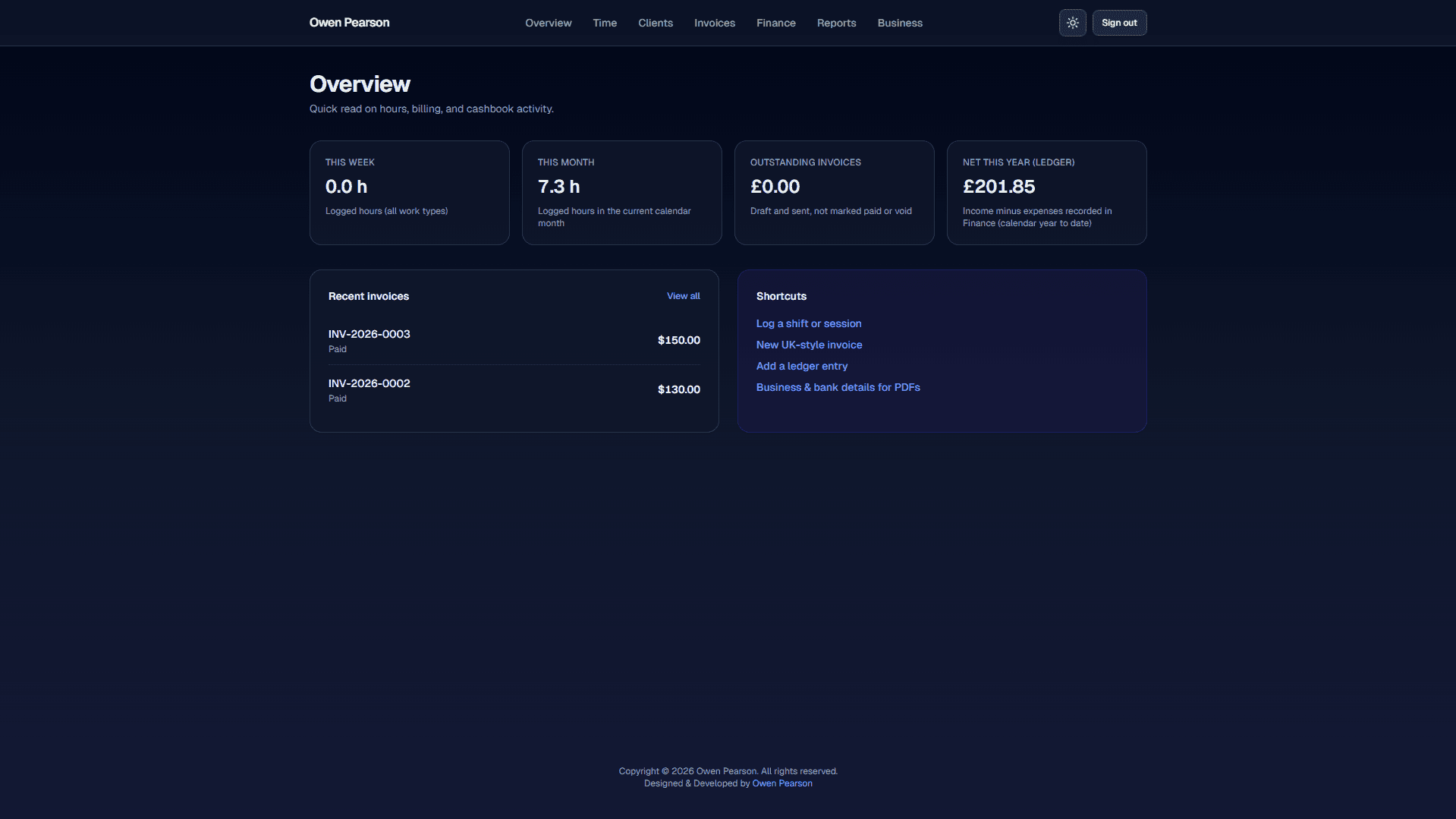
Task: Toggle the light theme sun icon
Action: pos(1072,23)
